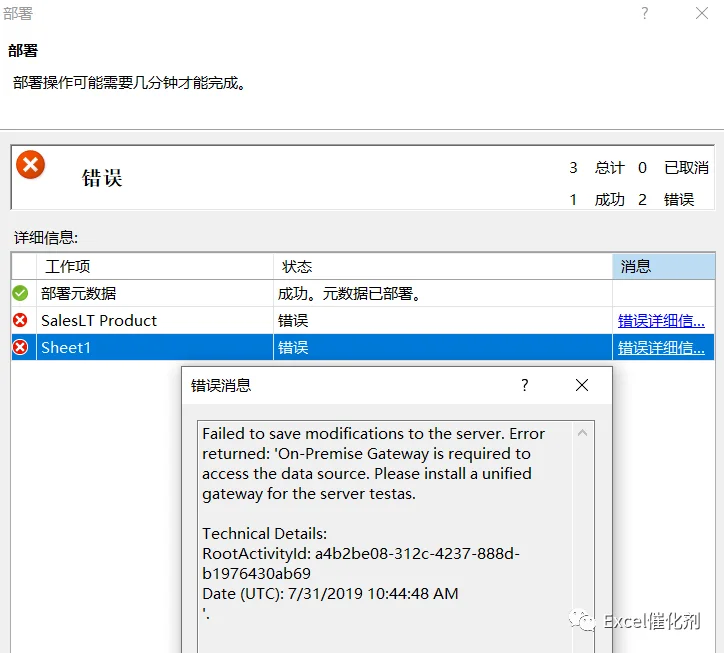This screenshot has height=653, width=724.
Task: Close the 部署 deployment window
Action: click(x=701, y=13)
